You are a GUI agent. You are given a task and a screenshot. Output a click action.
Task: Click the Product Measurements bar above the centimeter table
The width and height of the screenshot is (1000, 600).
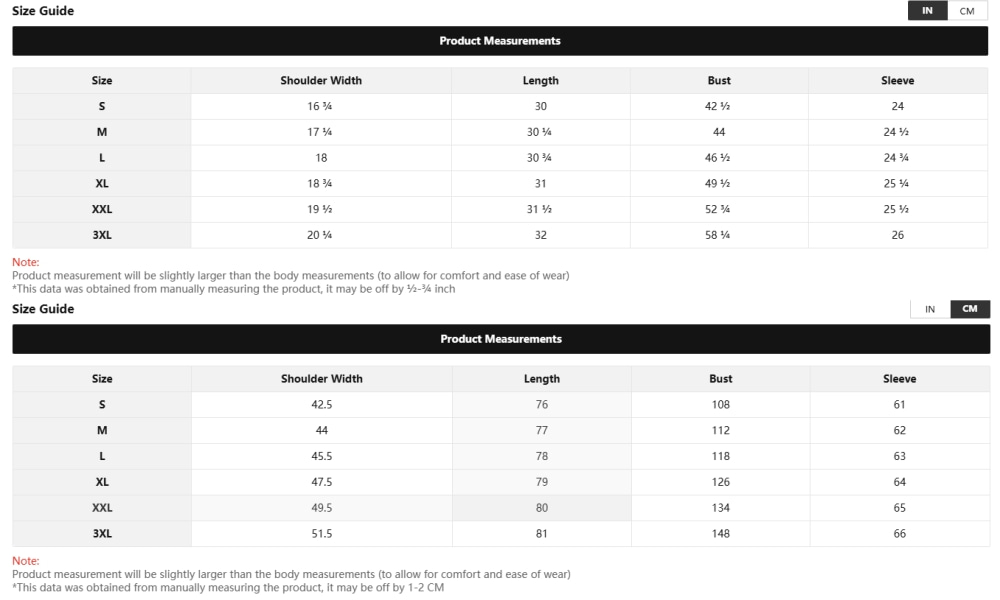tap(500, 339)
